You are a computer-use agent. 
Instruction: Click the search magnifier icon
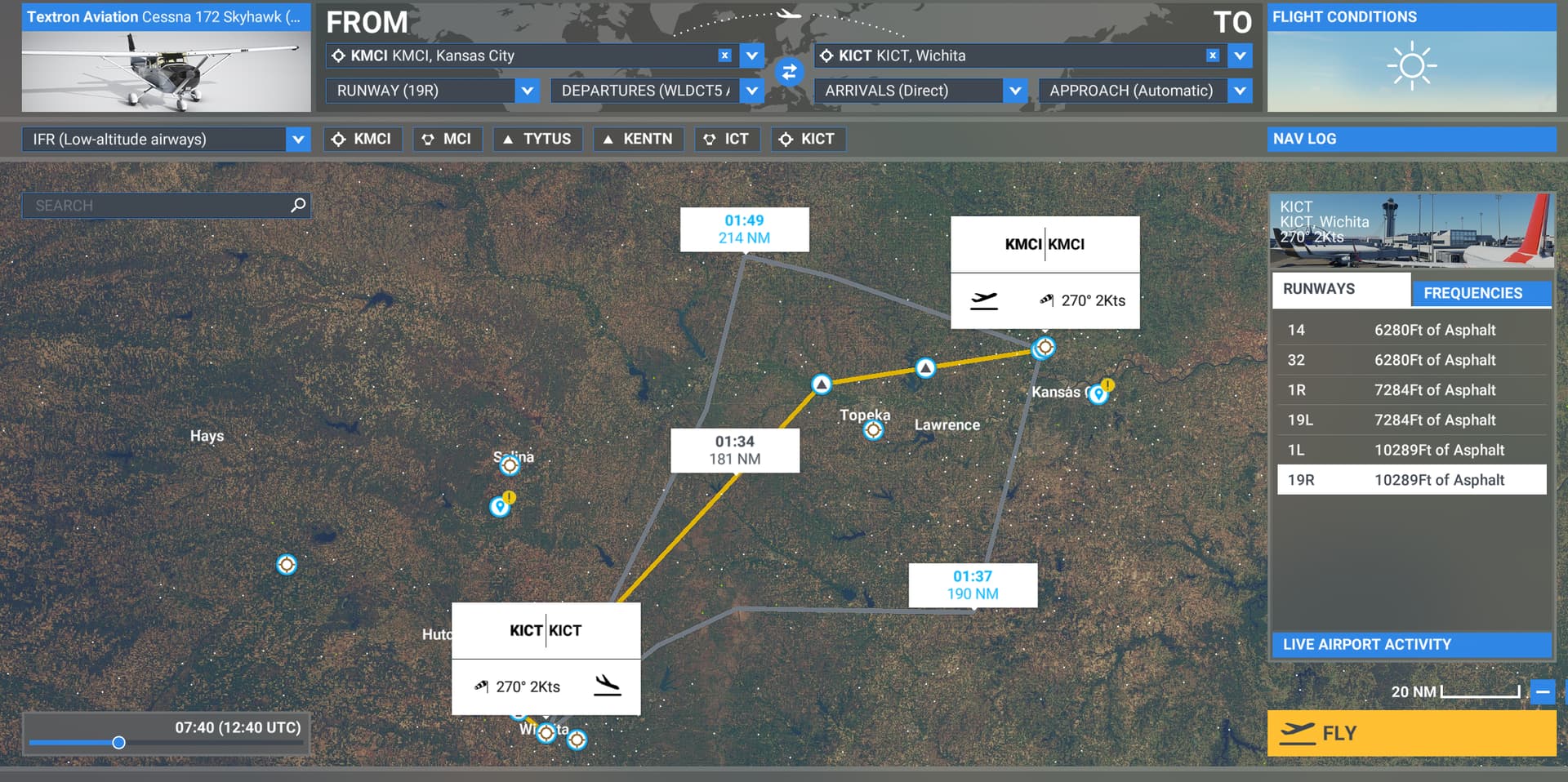[298, 205]
